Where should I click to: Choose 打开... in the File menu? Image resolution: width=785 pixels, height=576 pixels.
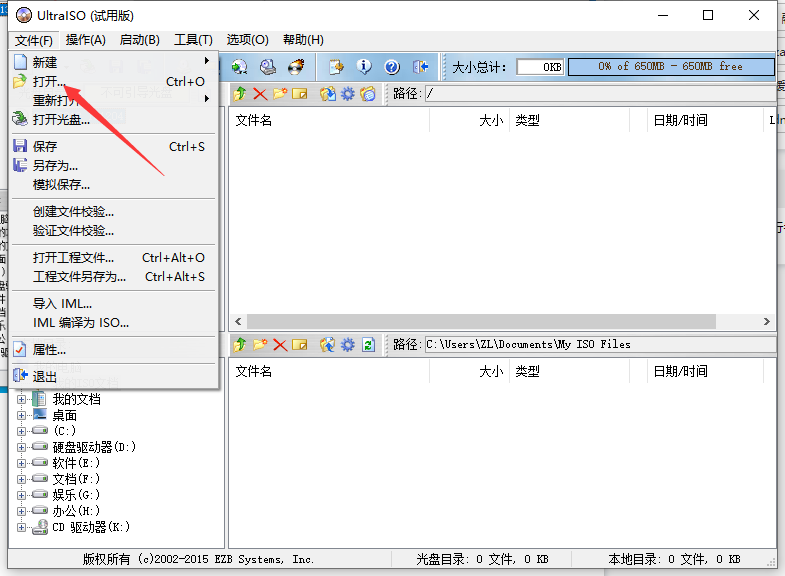coord(114,82)
